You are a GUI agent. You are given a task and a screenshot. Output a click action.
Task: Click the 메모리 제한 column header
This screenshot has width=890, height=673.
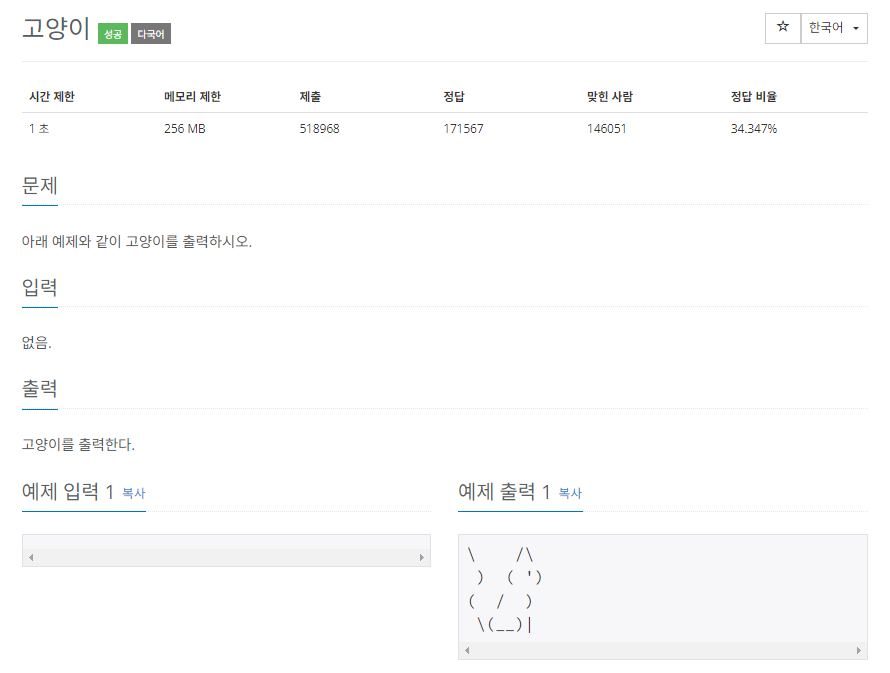[x=192, y=97]
